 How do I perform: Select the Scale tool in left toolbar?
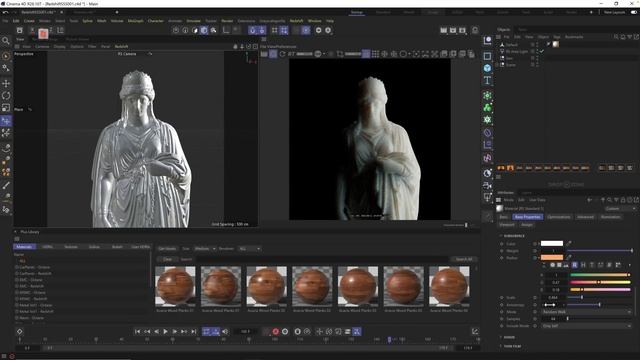click(6, 107)
